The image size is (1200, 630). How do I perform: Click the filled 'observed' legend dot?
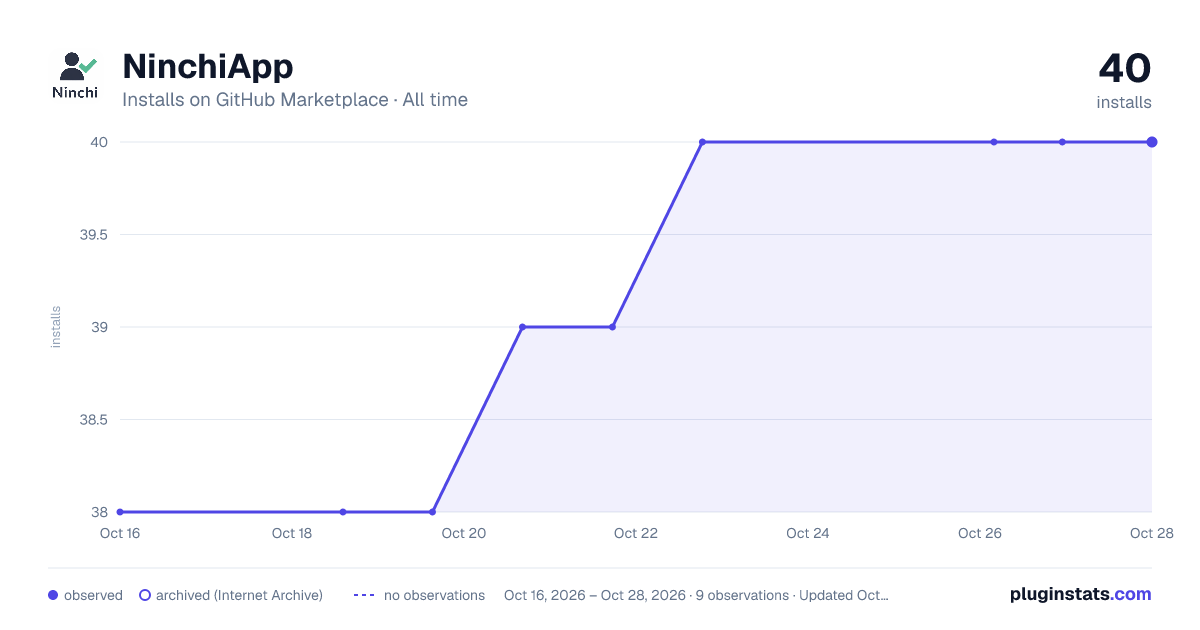(x=53, y=595)
